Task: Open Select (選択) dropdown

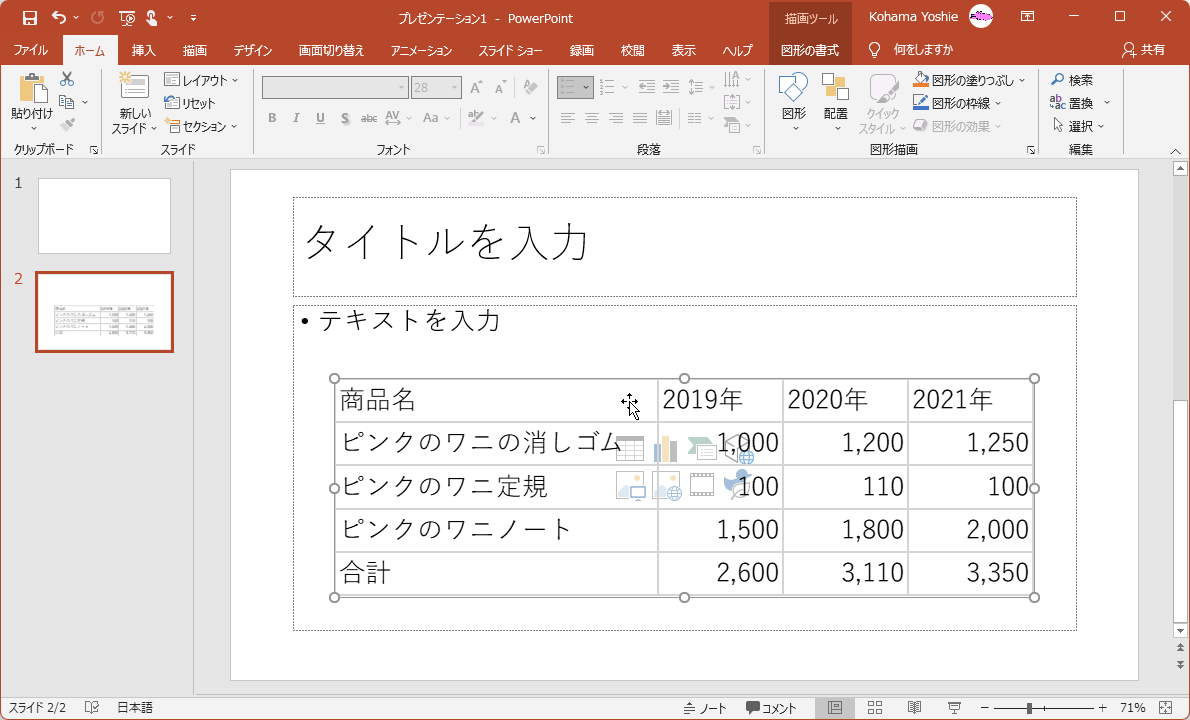Action: click(x=1078, y=126)
